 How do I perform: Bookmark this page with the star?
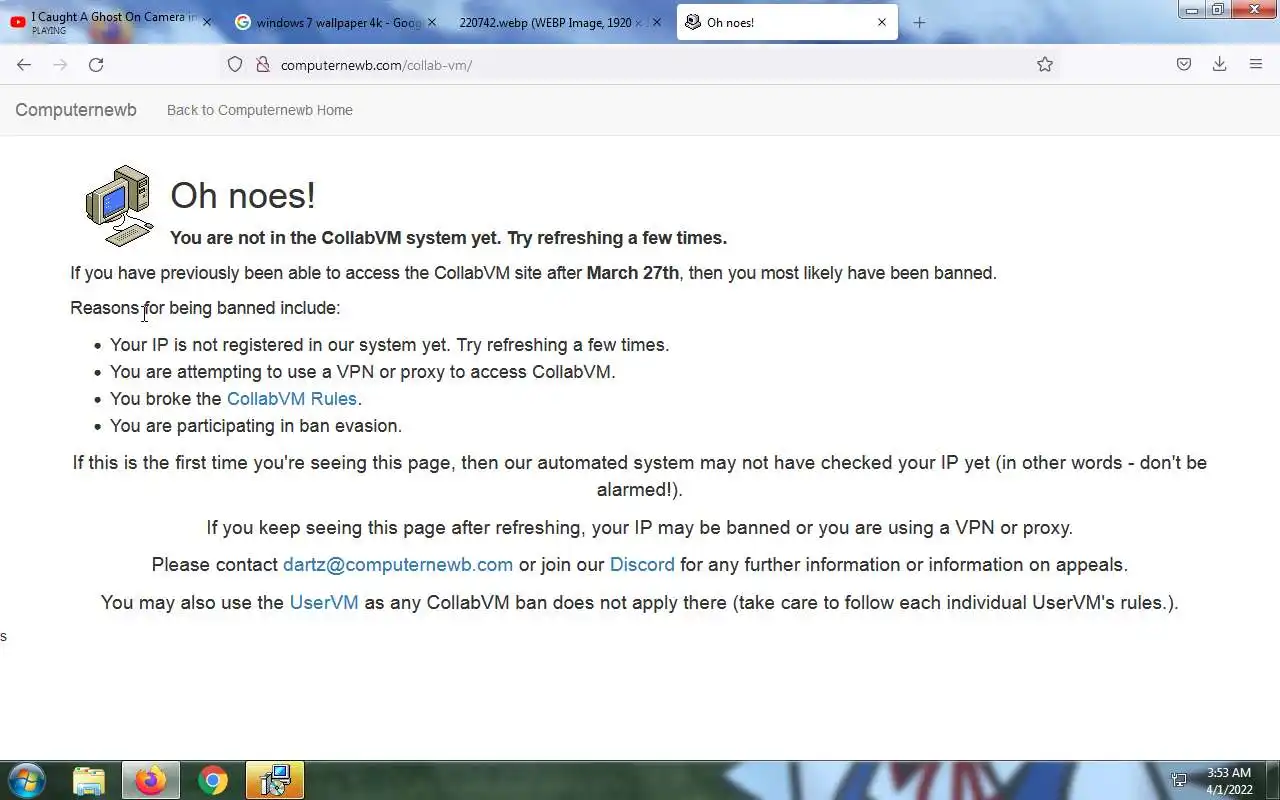(x=1045, y=65)
